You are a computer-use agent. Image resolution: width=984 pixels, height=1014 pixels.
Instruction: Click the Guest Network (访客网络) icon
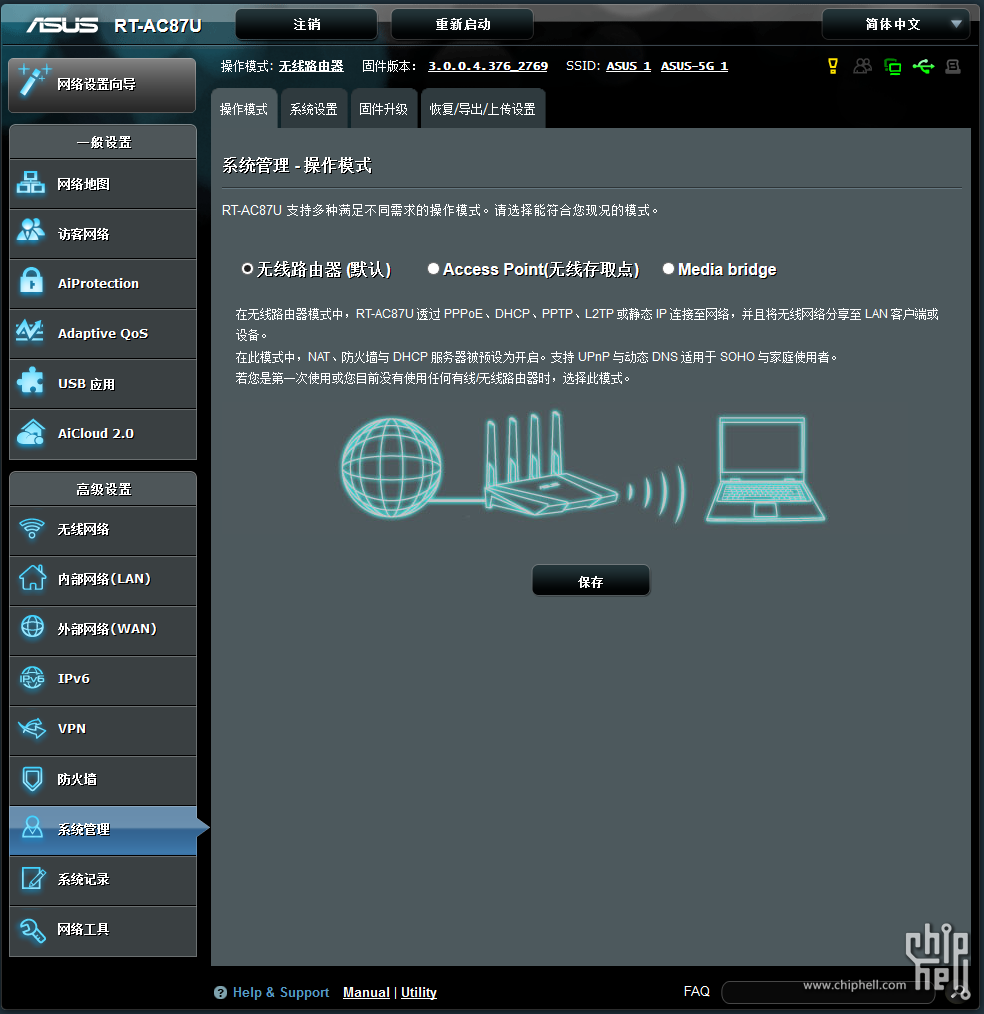pos(30,231)
